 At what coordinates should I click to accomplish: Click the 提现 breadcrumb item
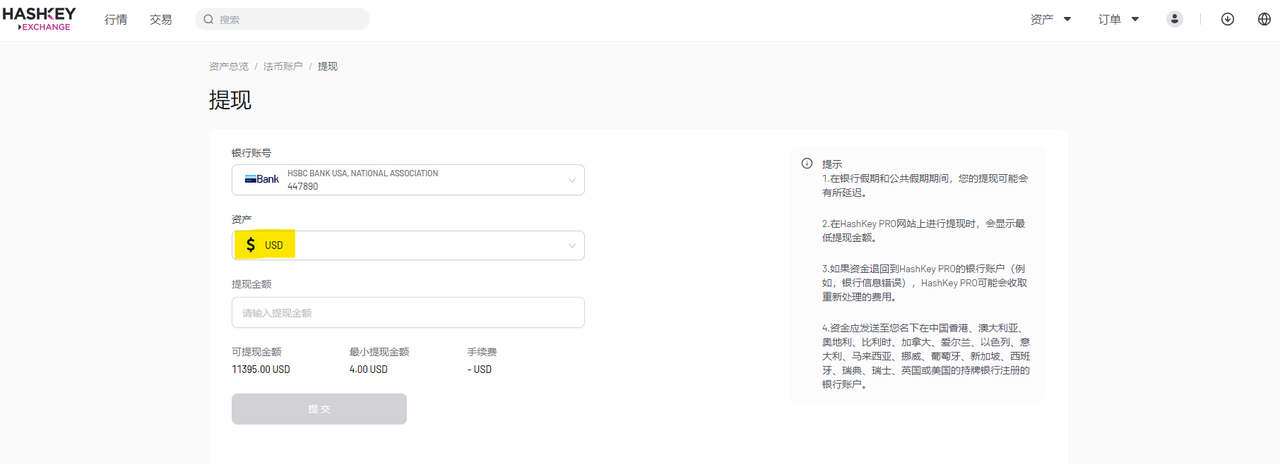[328, 66]
